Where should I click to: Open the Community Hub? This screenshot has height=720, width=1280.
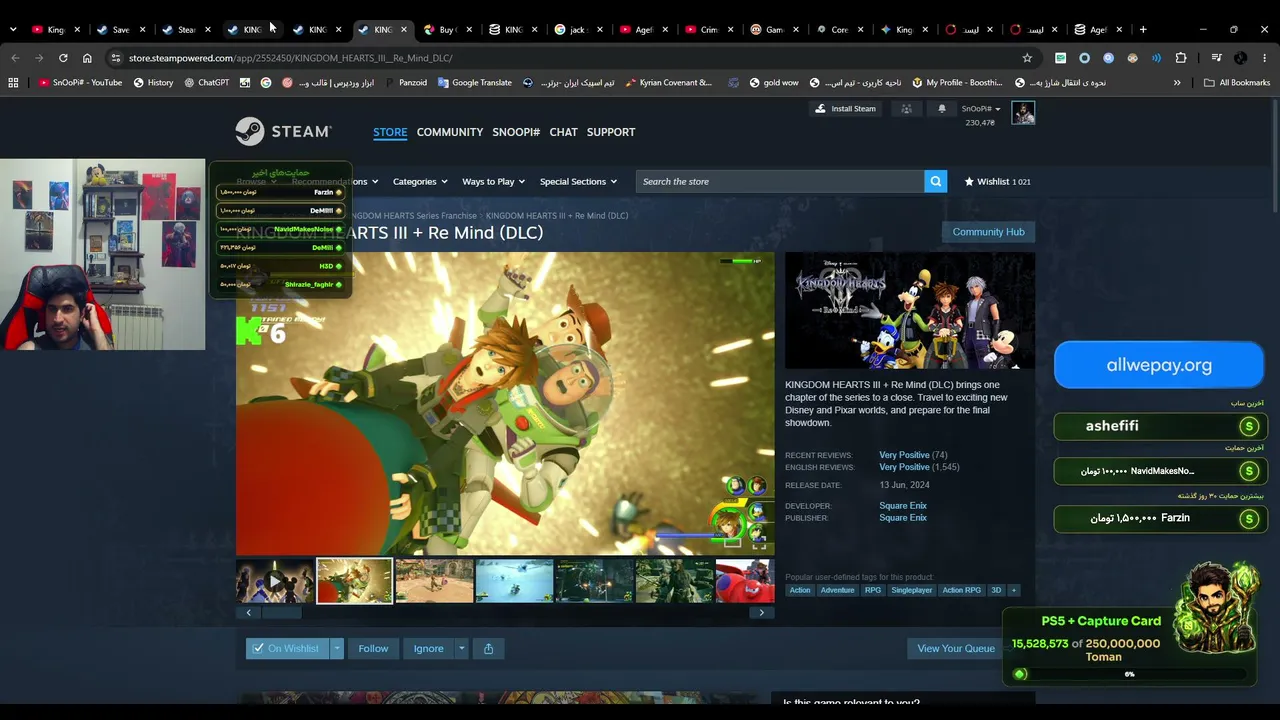tap(988, 232)
